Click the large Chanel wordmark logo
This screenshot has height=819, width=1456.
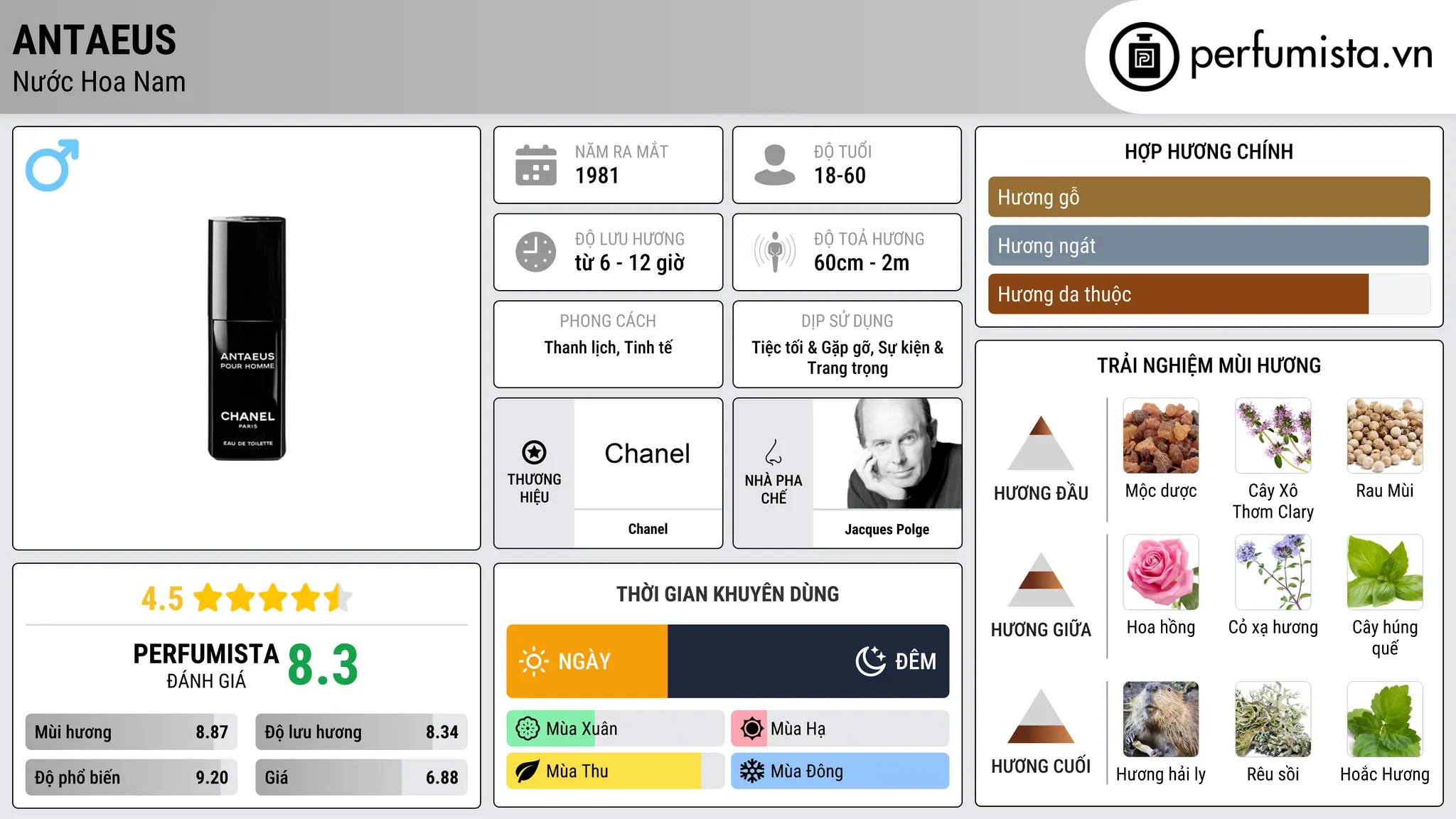tap(648, 454)
